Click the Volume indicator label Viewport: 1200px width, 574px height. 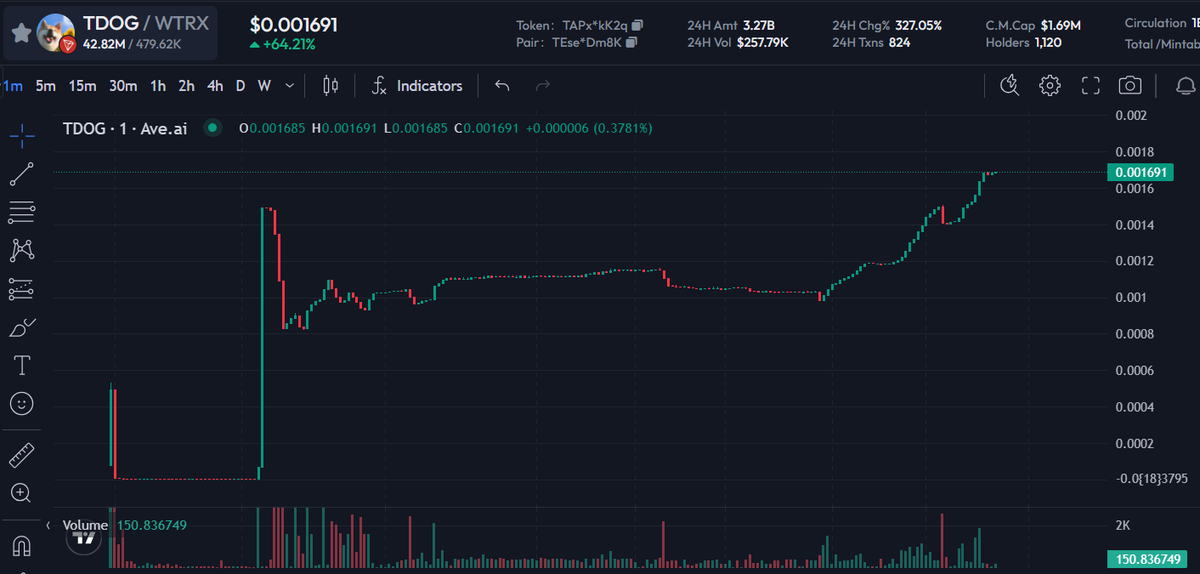(x=85, y=525)
